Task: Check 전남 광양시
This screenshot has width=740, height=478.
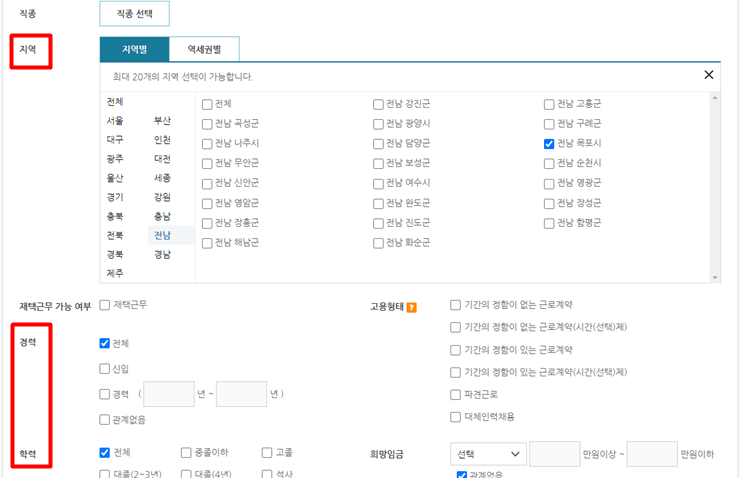Action: pyautogui.click(x=378, y=124)
